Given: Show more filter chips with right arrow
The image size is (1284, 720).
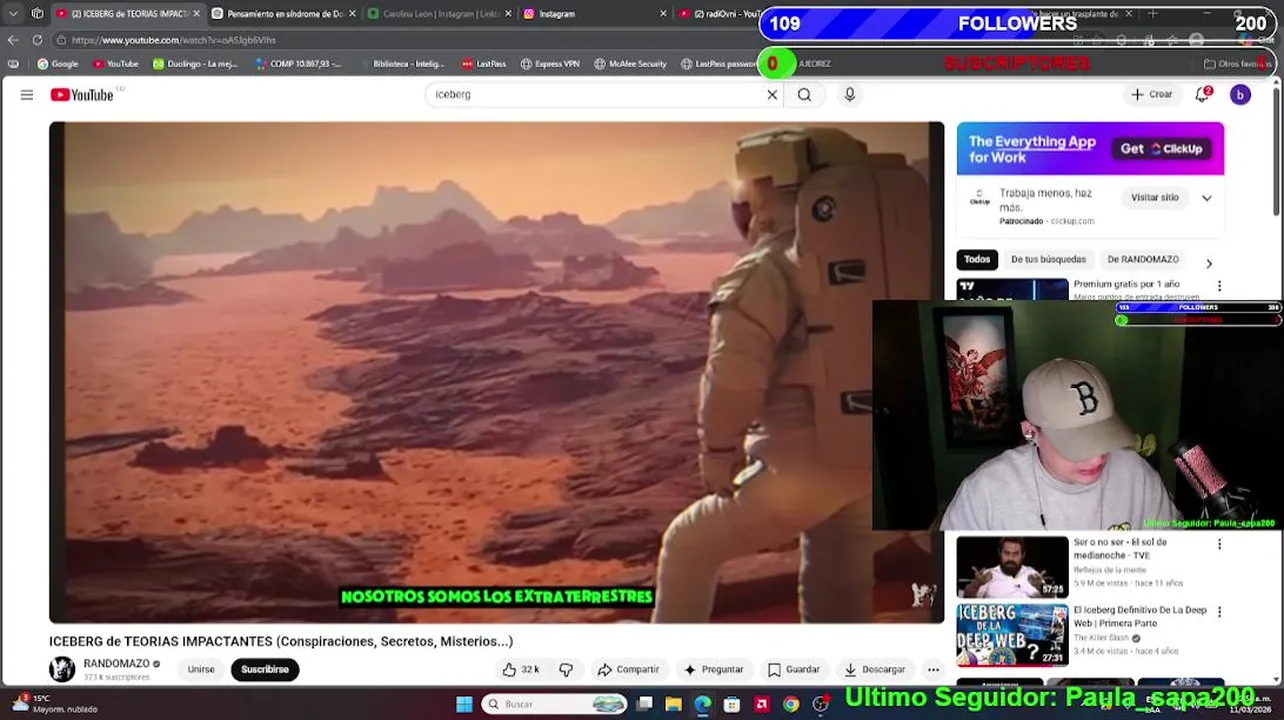Looking at the screenshot, I should [1209, 264].
